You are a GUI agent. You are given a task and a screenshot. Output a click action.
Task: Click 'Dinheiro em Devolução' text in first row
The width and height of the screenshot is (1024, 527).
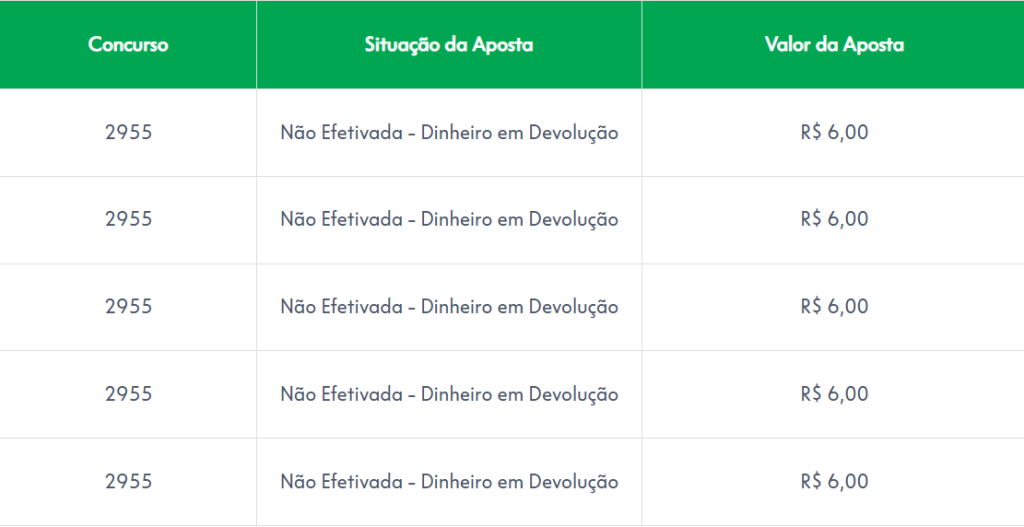[519, 132]
